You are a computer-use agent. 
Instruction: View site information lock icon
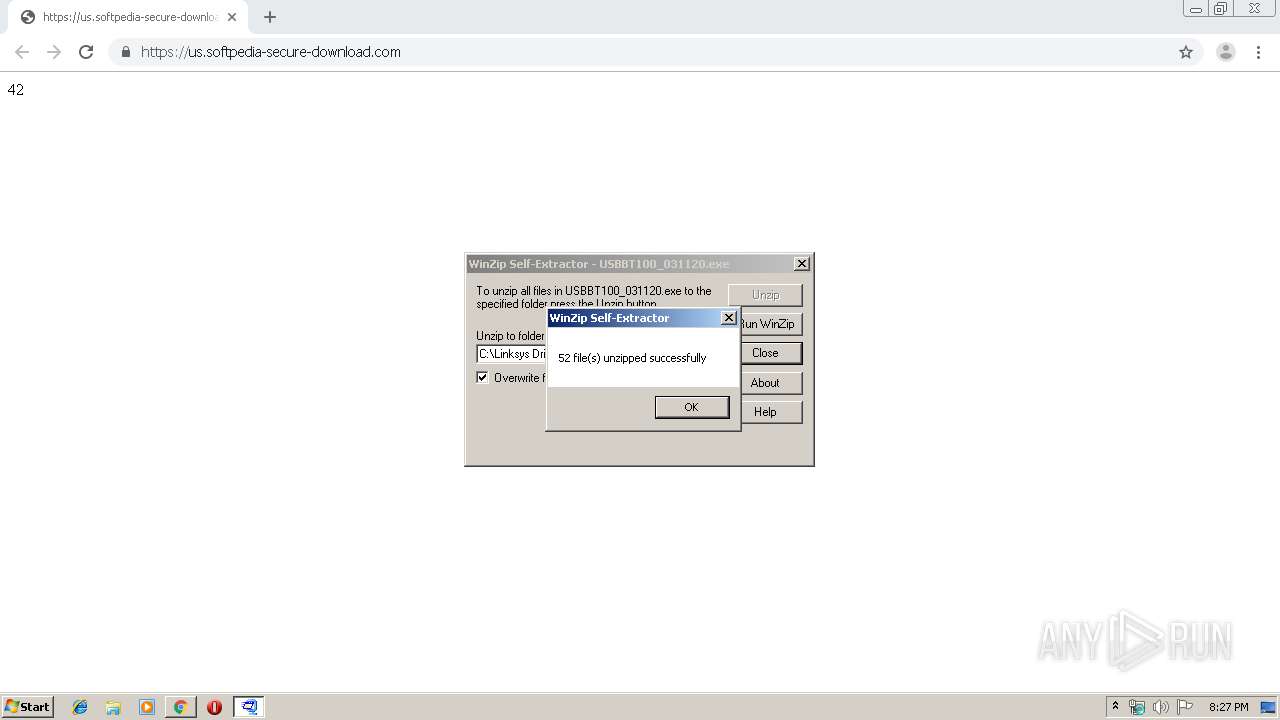click(x=125, y=52)
